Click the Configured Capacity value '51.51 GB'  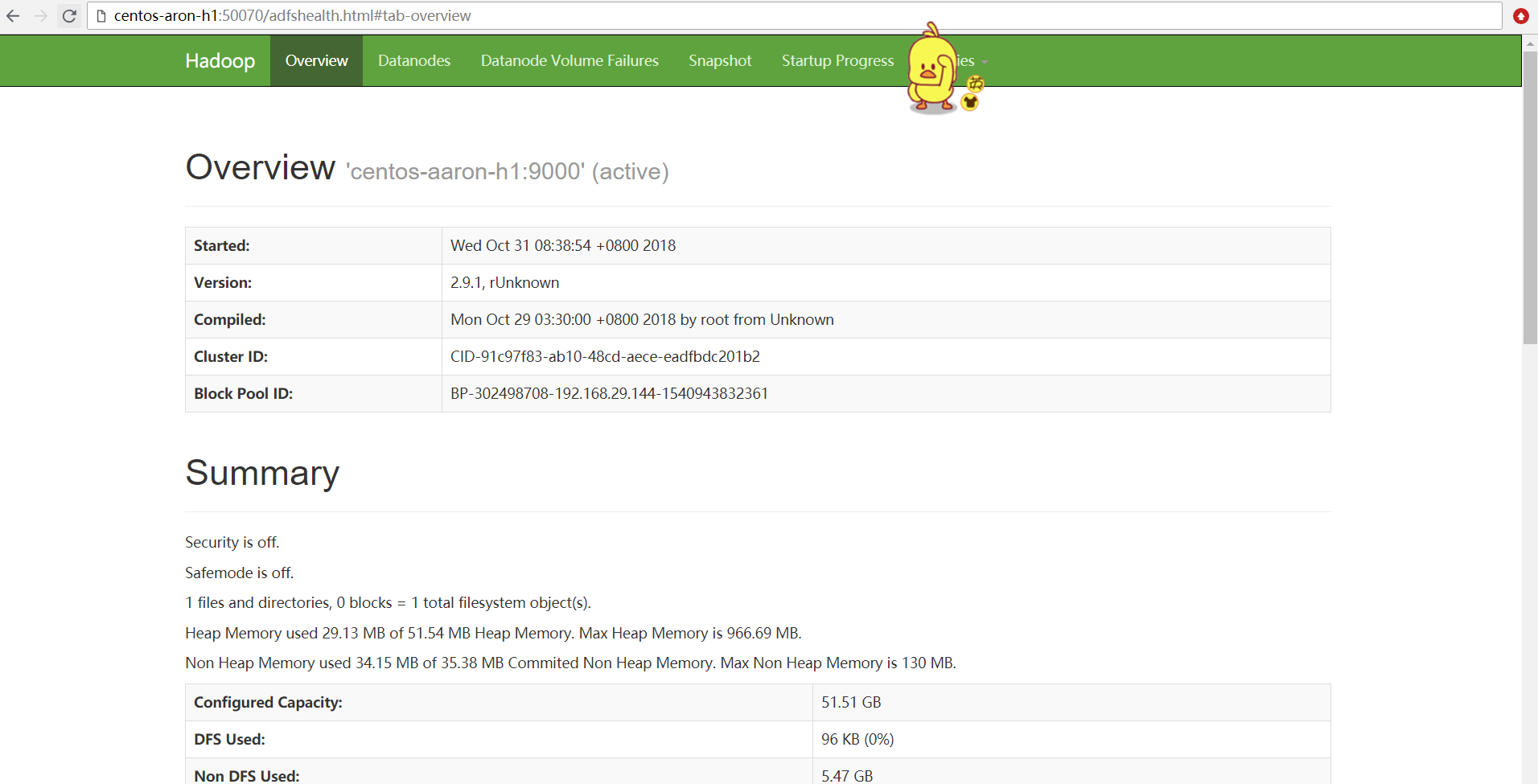(851, 703)
